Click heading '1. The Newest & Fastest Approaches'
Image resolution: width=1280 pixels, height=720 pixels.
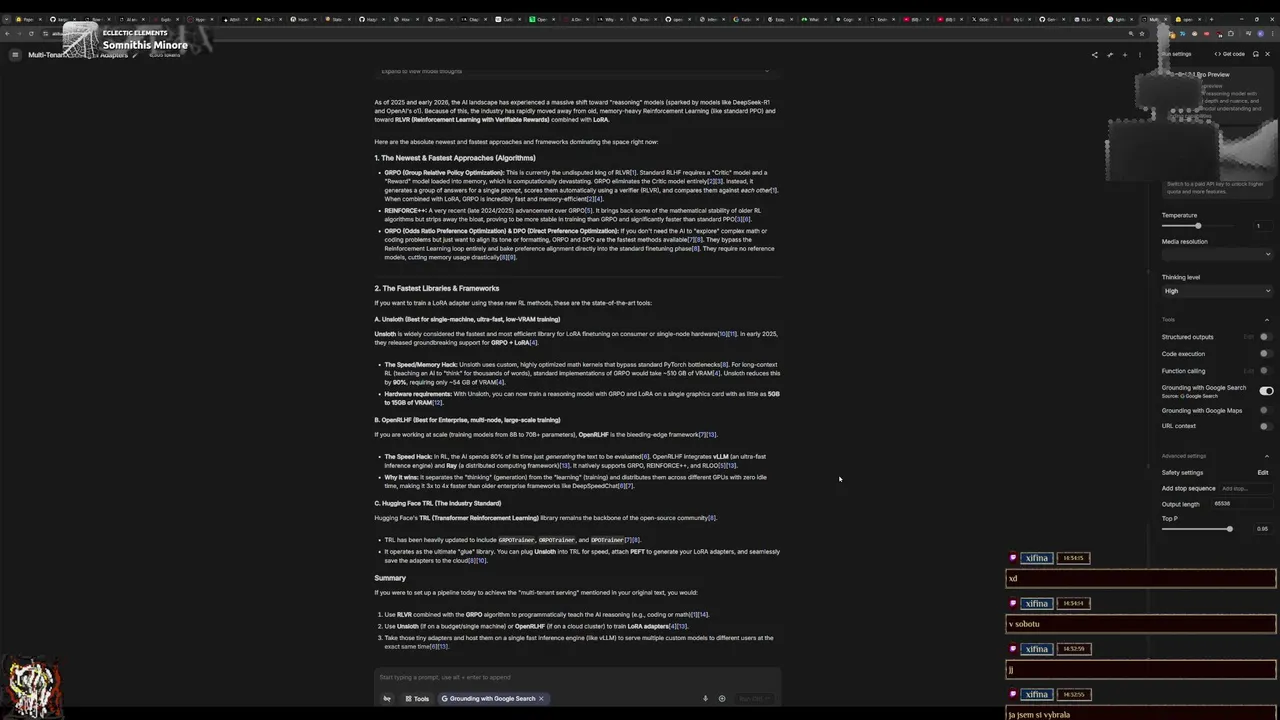coord(454,158)
